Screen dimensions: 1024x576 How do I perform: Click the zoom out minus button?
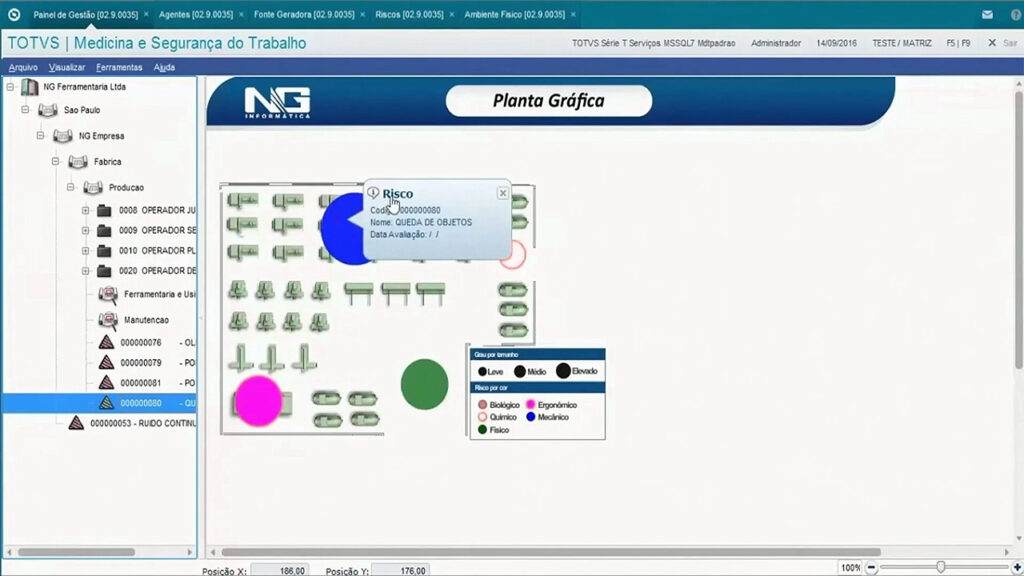(871, 568)
